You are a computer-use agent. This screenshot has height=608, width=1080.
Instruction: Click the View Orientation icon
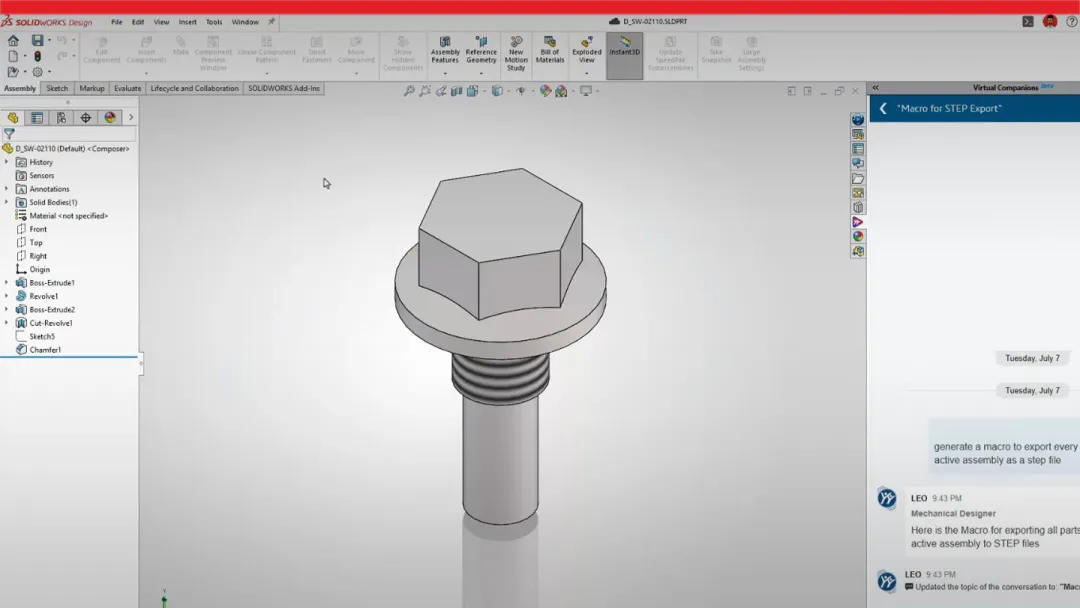click(x=472, y=91)
